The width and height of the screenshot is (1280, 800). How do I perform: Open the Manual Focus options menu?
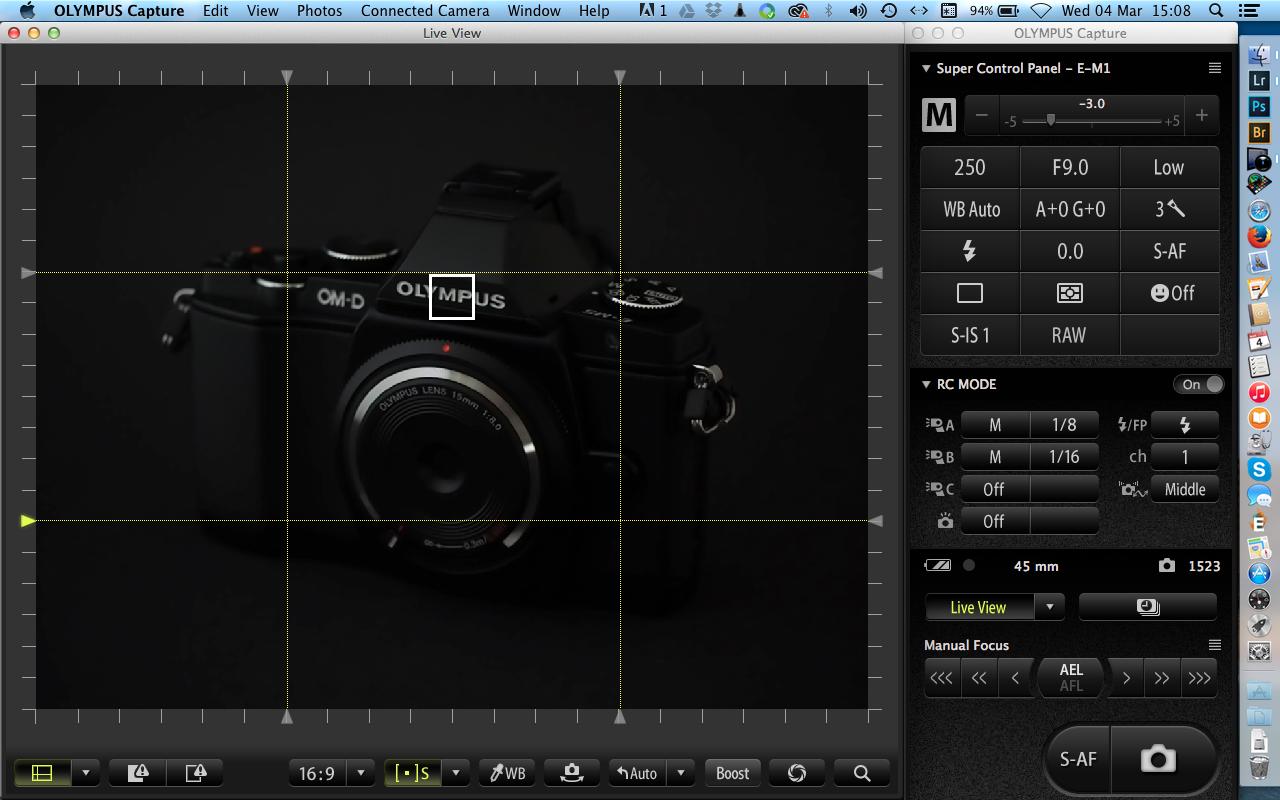pyautogui.click(x=1215, y=645)
